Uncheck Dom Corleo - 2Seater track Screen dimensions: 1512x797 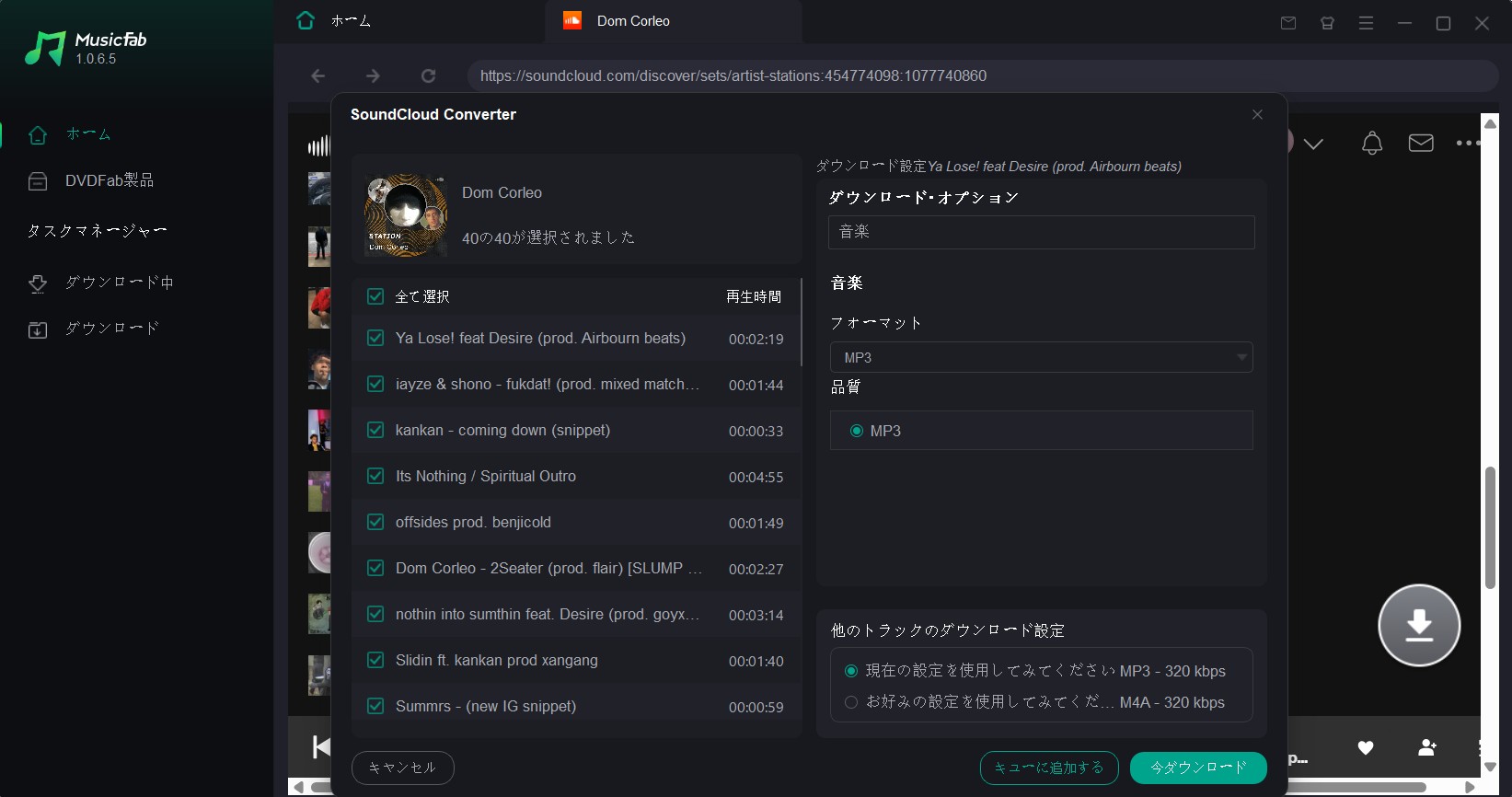375,568
